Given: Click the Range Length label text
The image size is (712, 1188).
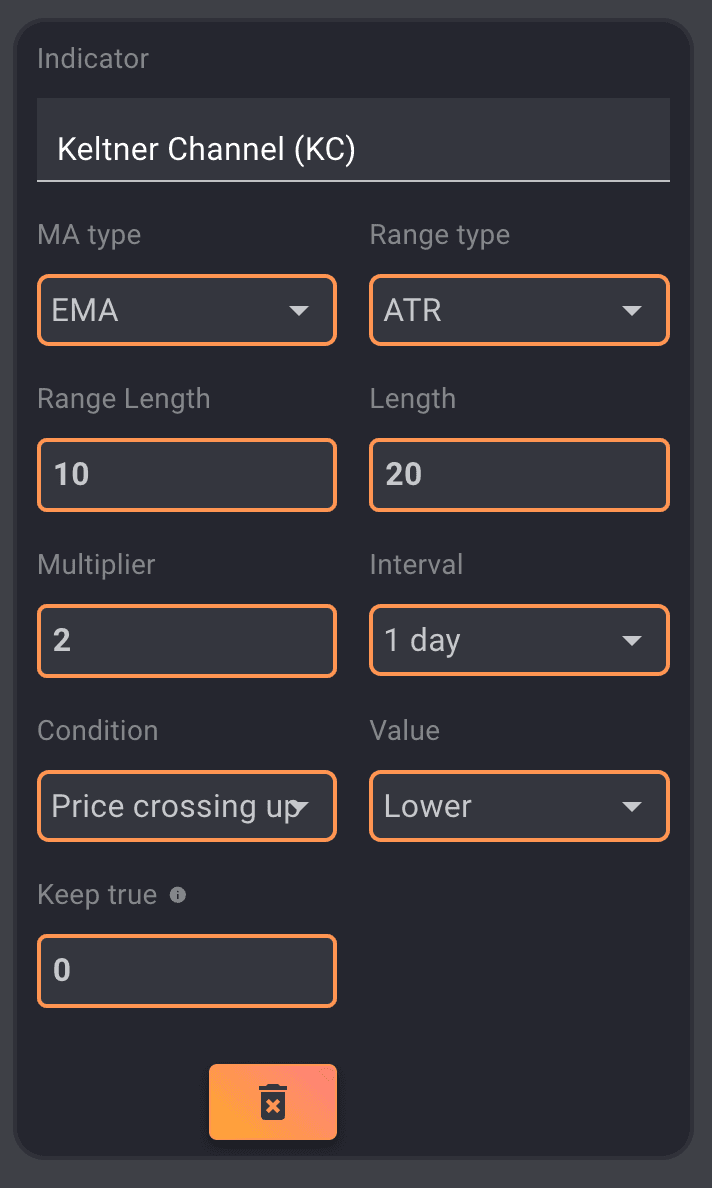Looking at the screenshot, I should coord(124,399).
